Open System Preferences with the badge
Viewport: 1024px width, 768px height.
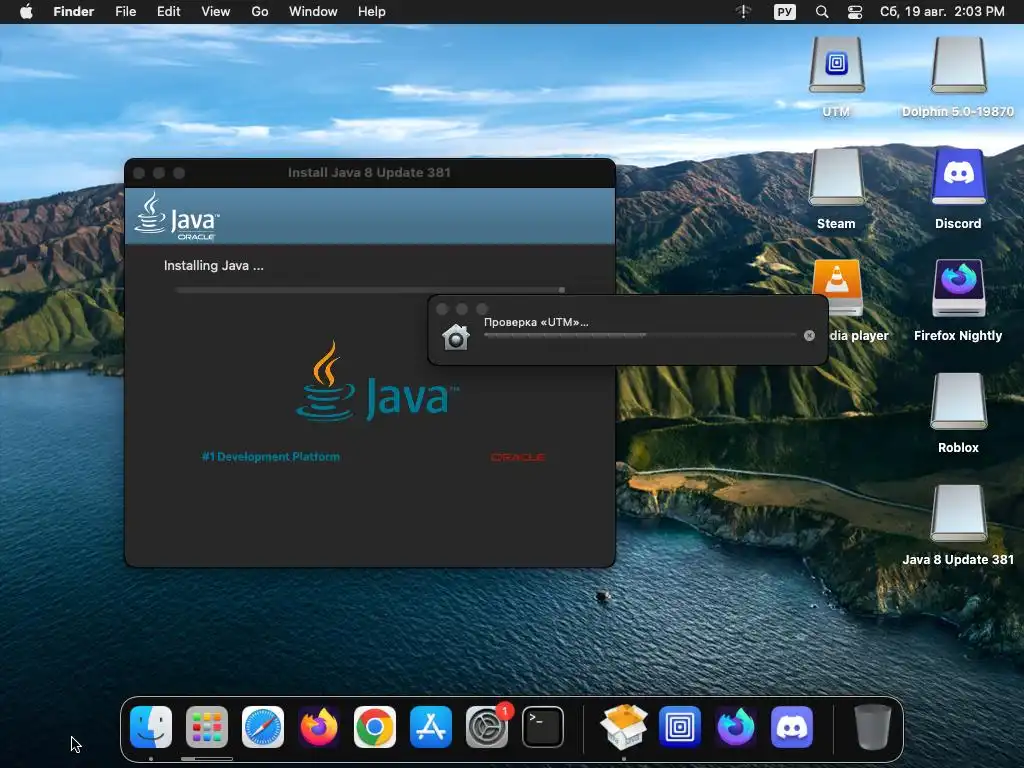click(x=487, y=727)
